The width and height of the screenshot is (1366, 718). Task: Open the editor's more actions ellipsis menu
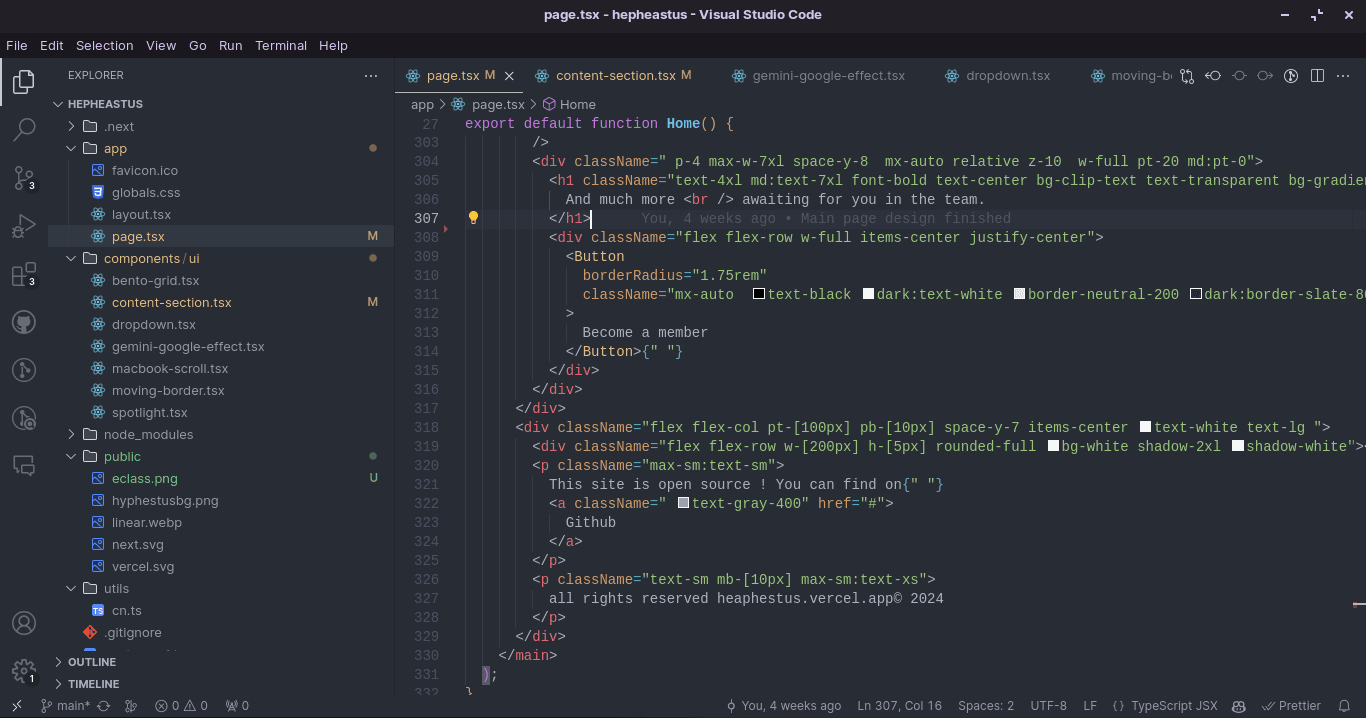[1343, 76]
